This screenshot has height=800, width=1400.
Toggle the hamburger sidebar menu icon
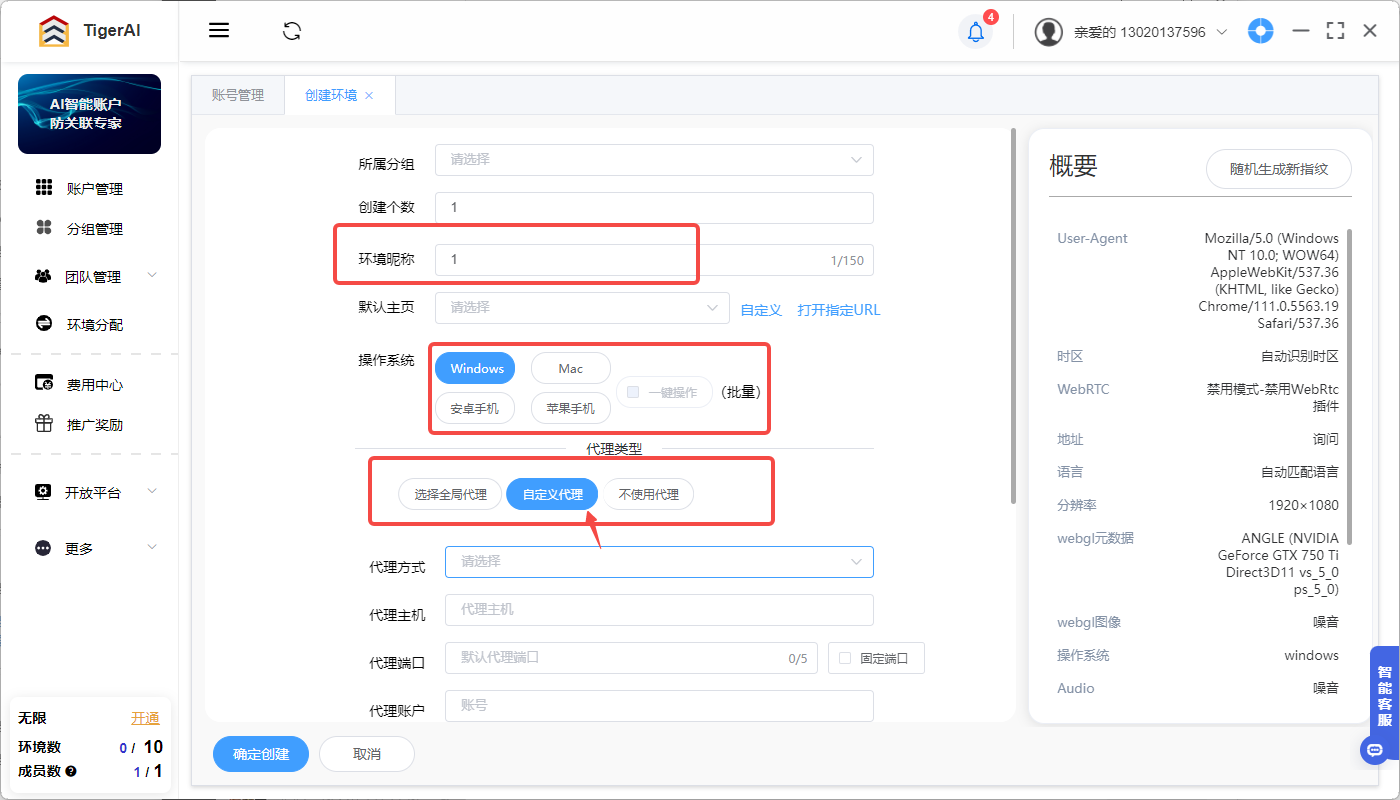(x=219, y=30)
